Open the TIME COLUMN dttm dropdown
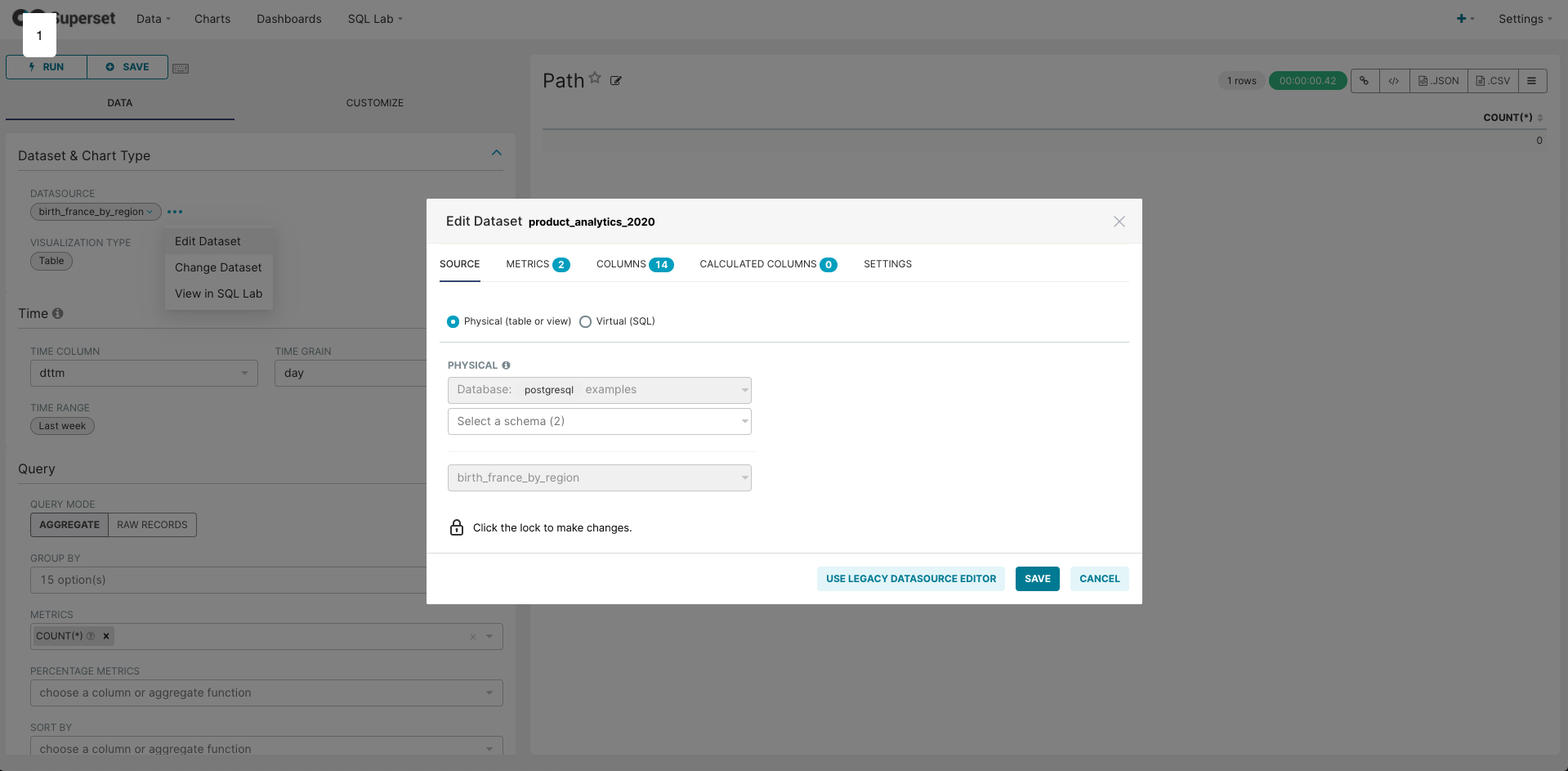 144,374
